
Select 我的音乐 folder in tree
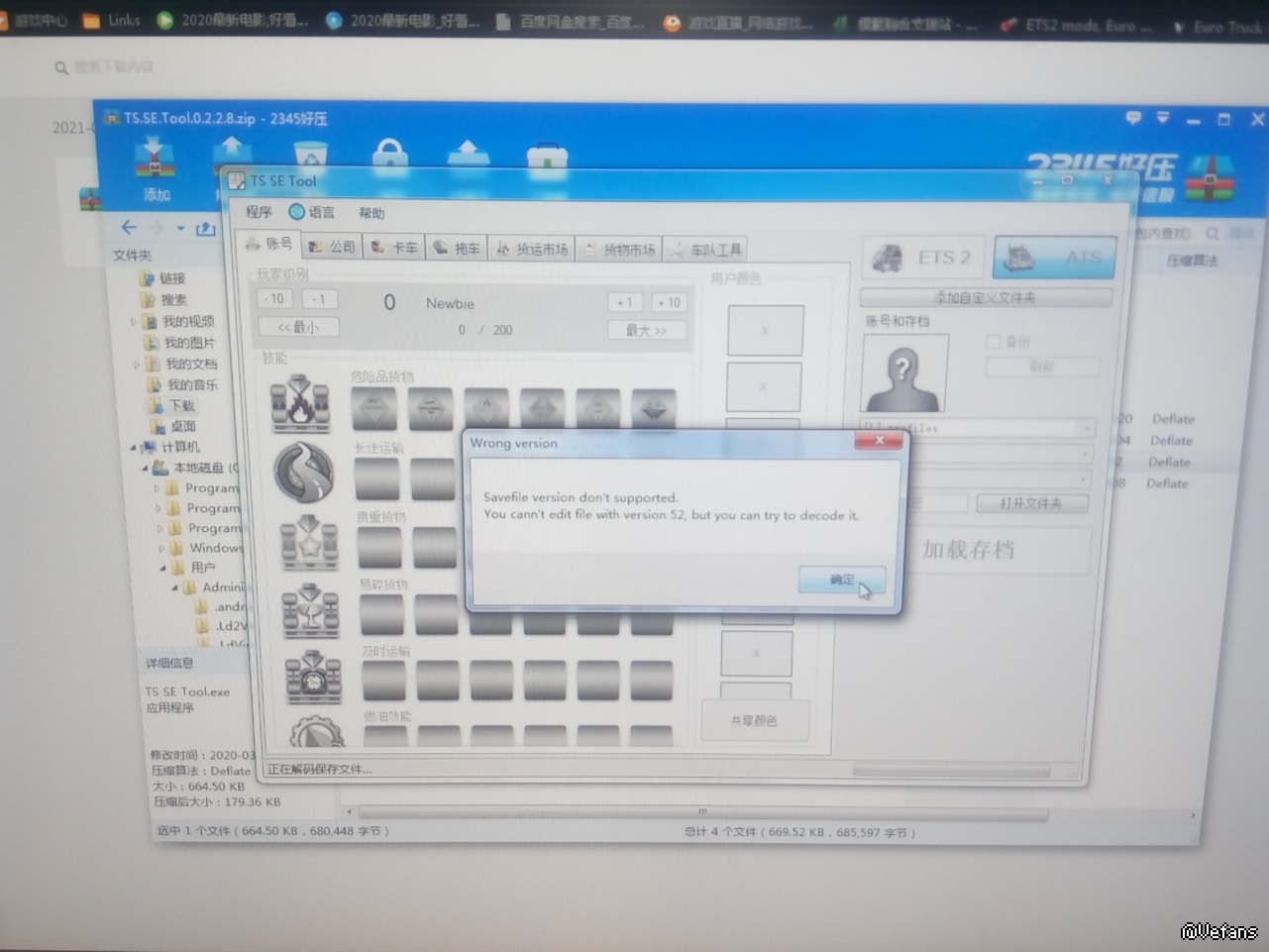[192, 385]
